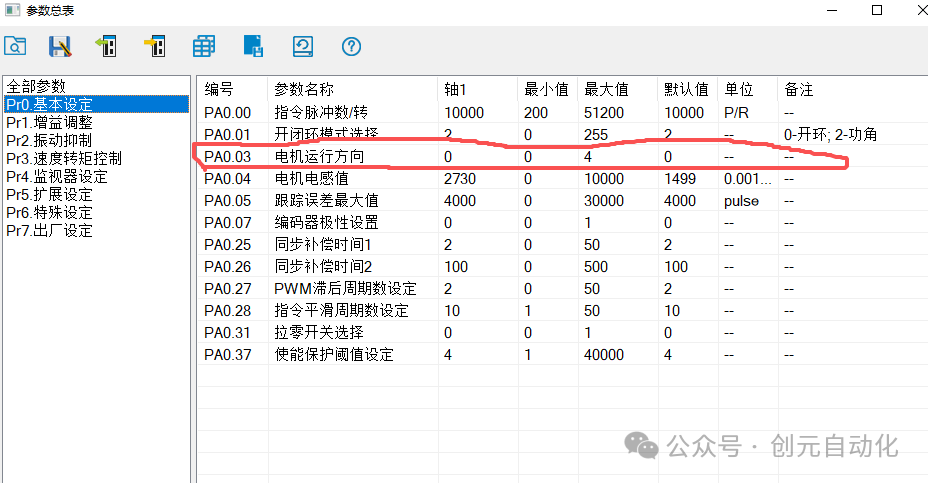Choose Pr7.出厂设定 in the sidebar
The image size is (928, 483).
click(x=50, y=231)
